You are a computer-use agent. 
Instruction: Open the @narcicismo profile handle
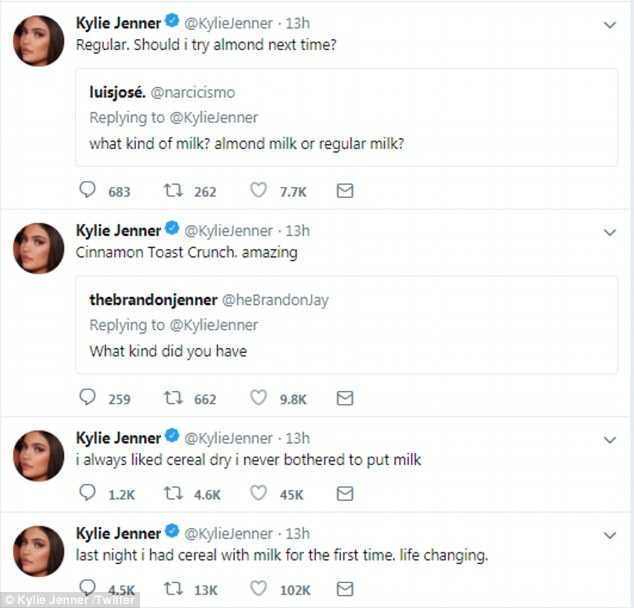pos(193,93)
